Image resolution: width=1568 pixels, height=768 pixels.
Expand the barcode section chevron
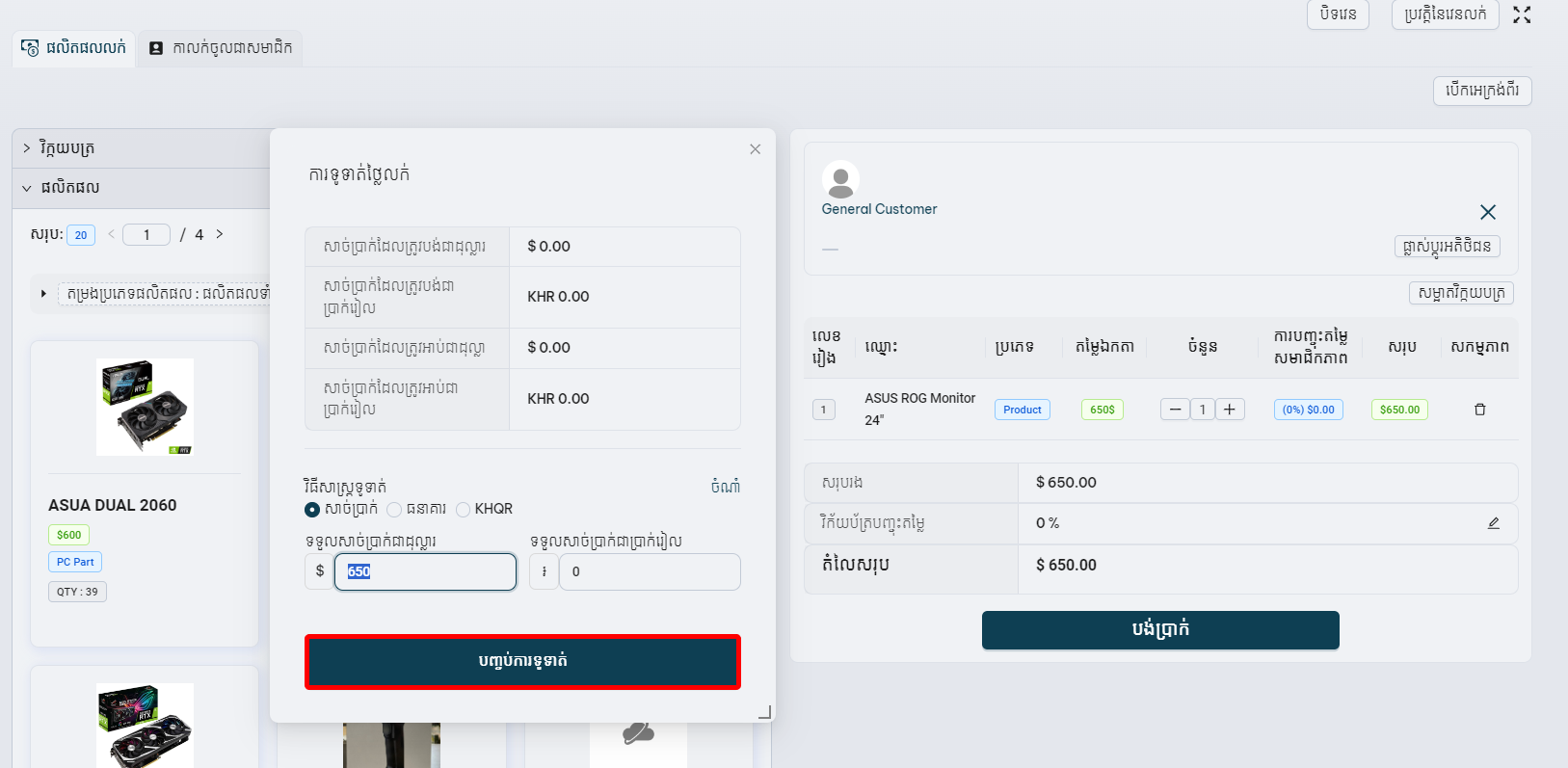click(27, 148)
